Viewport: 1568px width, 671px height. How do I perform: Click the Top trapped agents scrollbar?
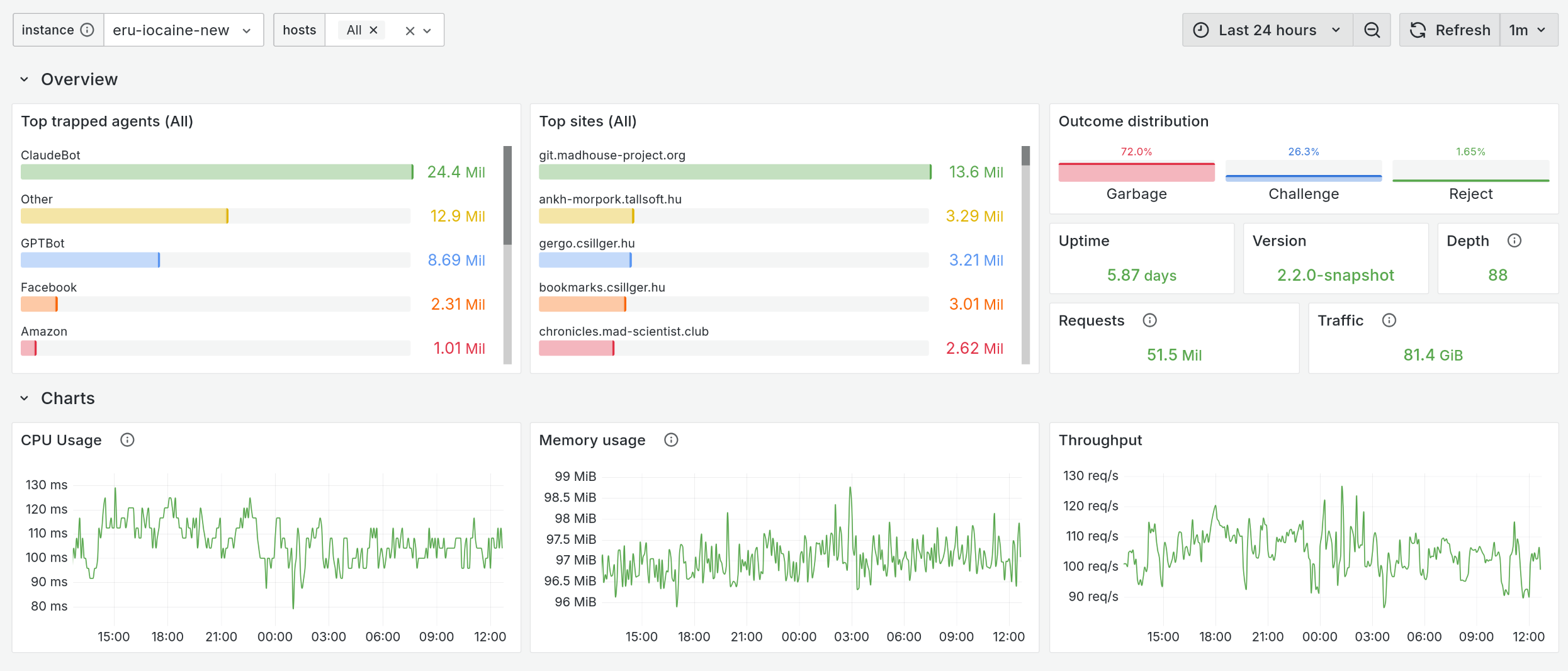(507, 195)
